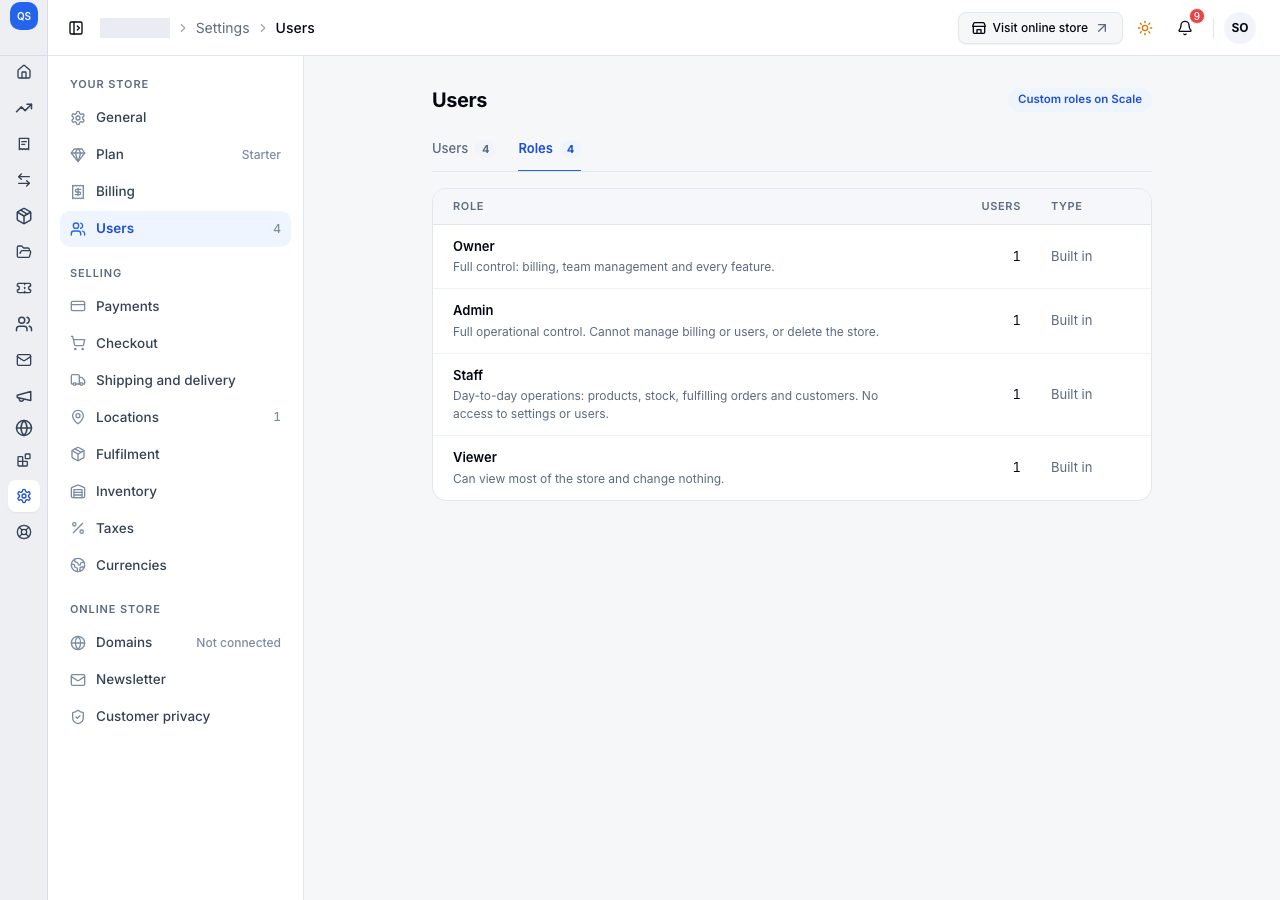Go to Settings in the breadcrumb
This screenshot has height=900, width=1280.
tap(222, 28)
